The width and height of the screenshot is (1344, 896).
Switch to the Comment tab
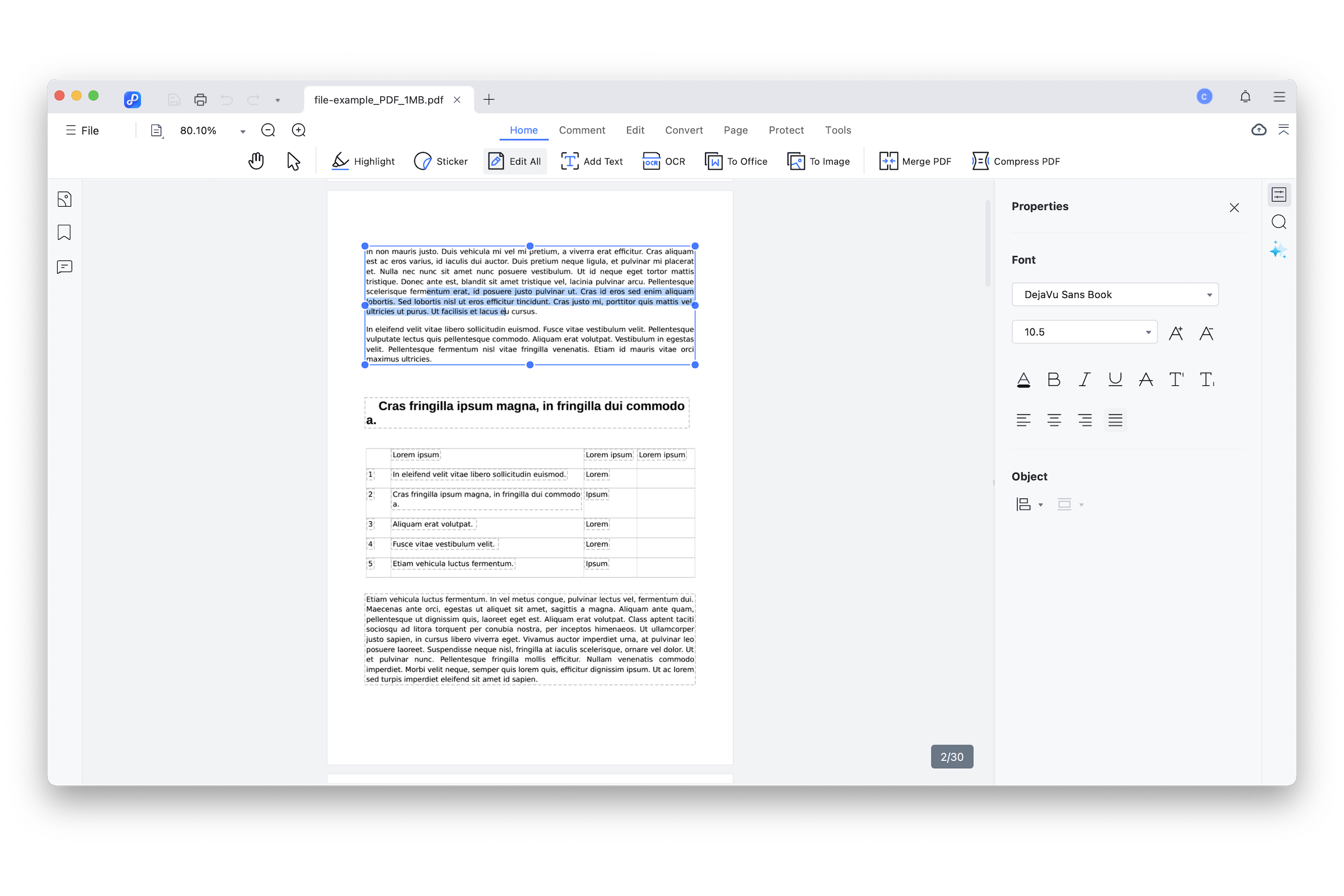582,130
